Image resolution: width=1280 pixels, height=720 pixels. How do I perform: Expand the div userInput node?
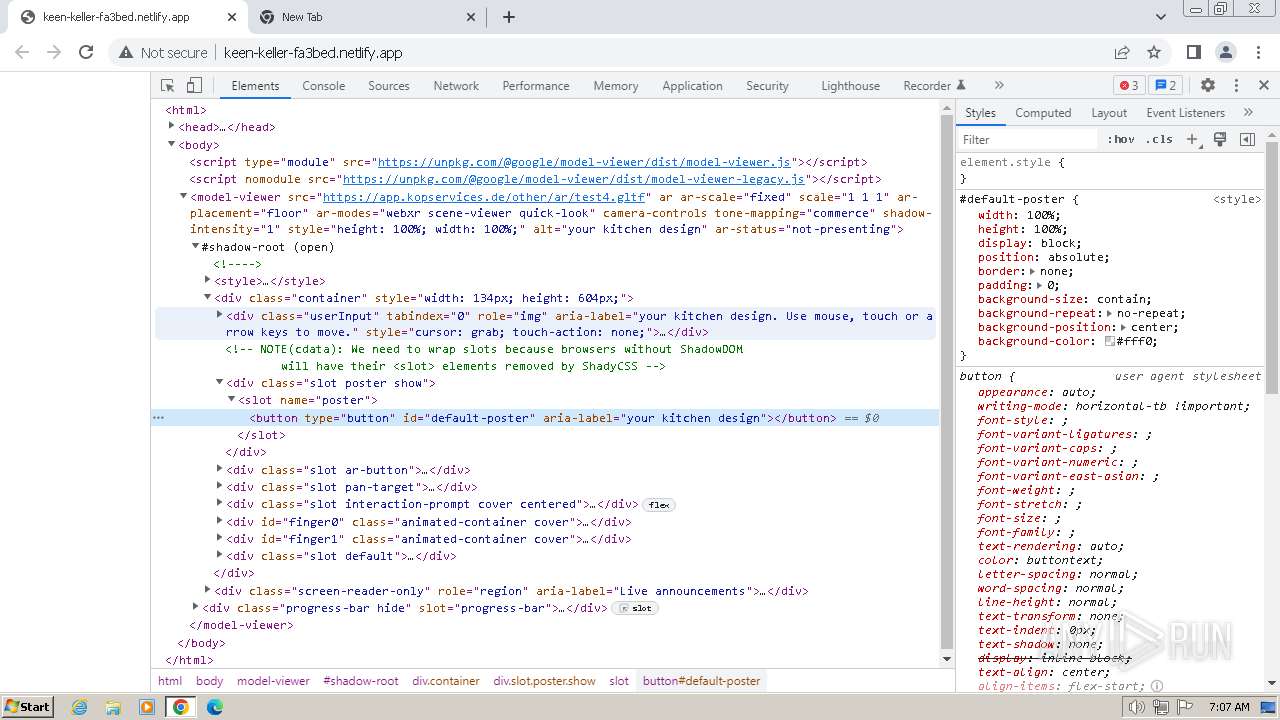pos(219,315)
